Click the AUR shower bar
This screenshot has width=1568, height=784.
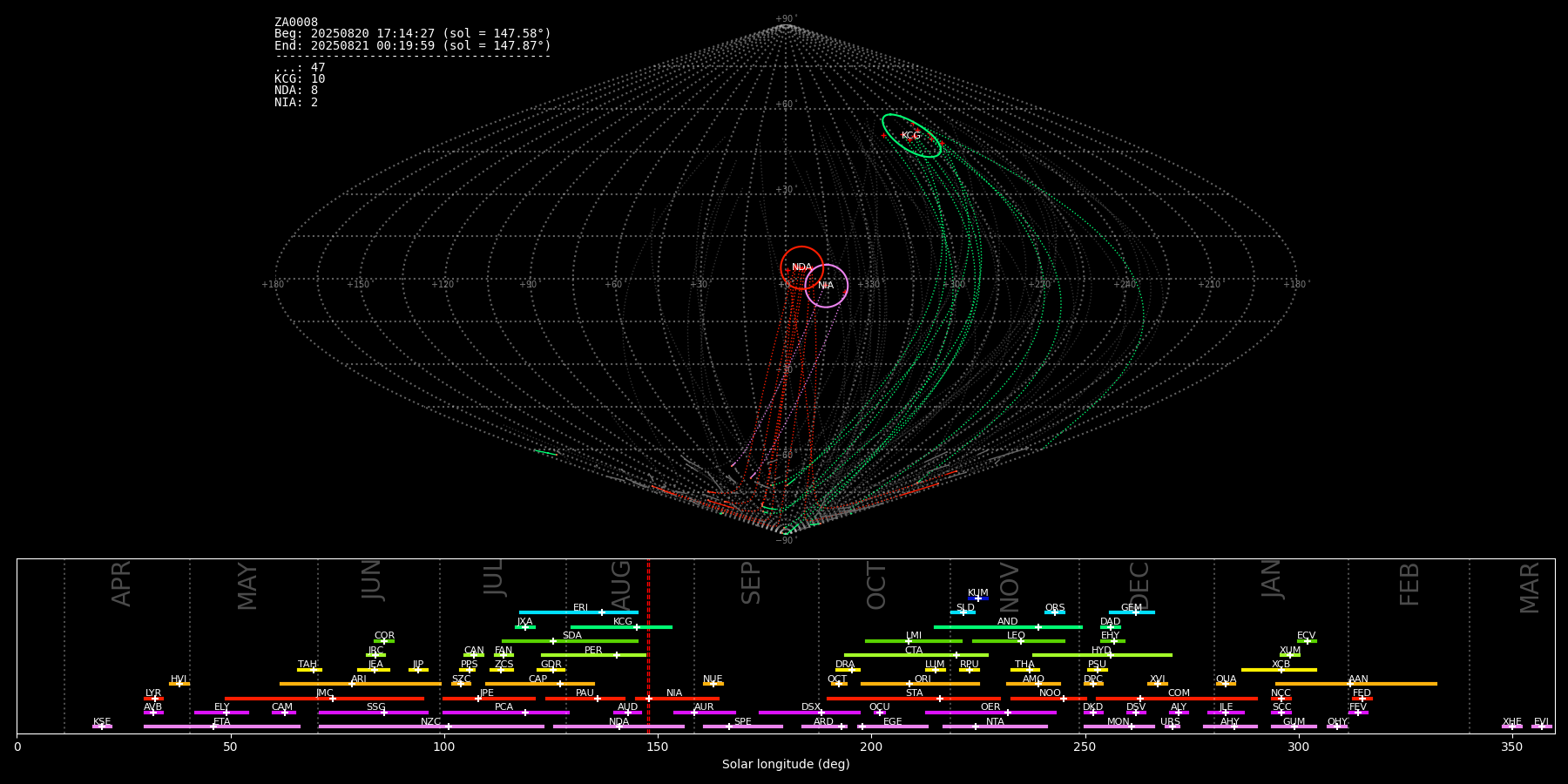[704, 713]
